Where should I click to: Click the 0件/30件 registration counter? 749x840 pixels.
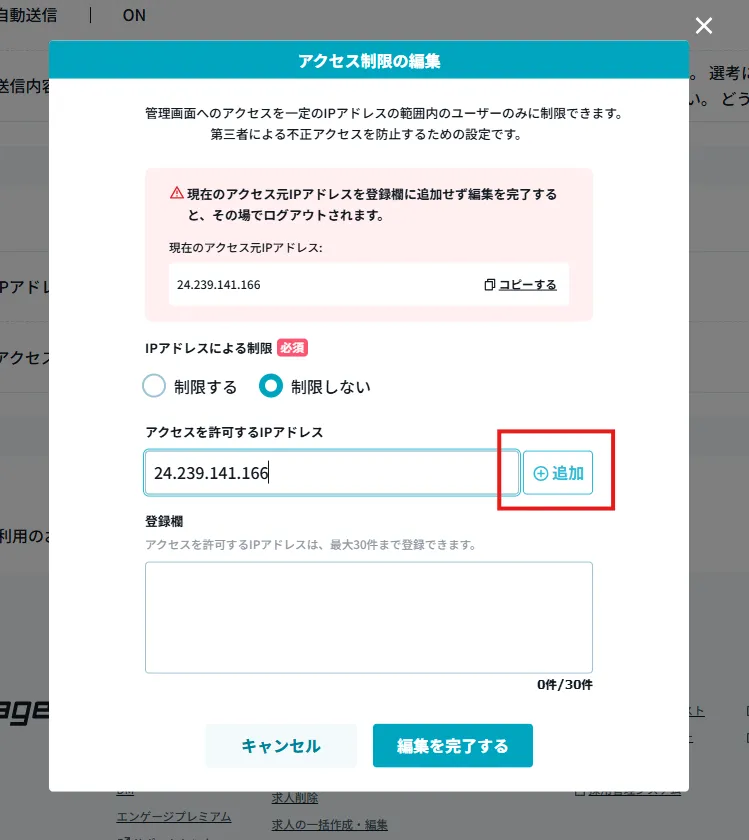point(565,685)
